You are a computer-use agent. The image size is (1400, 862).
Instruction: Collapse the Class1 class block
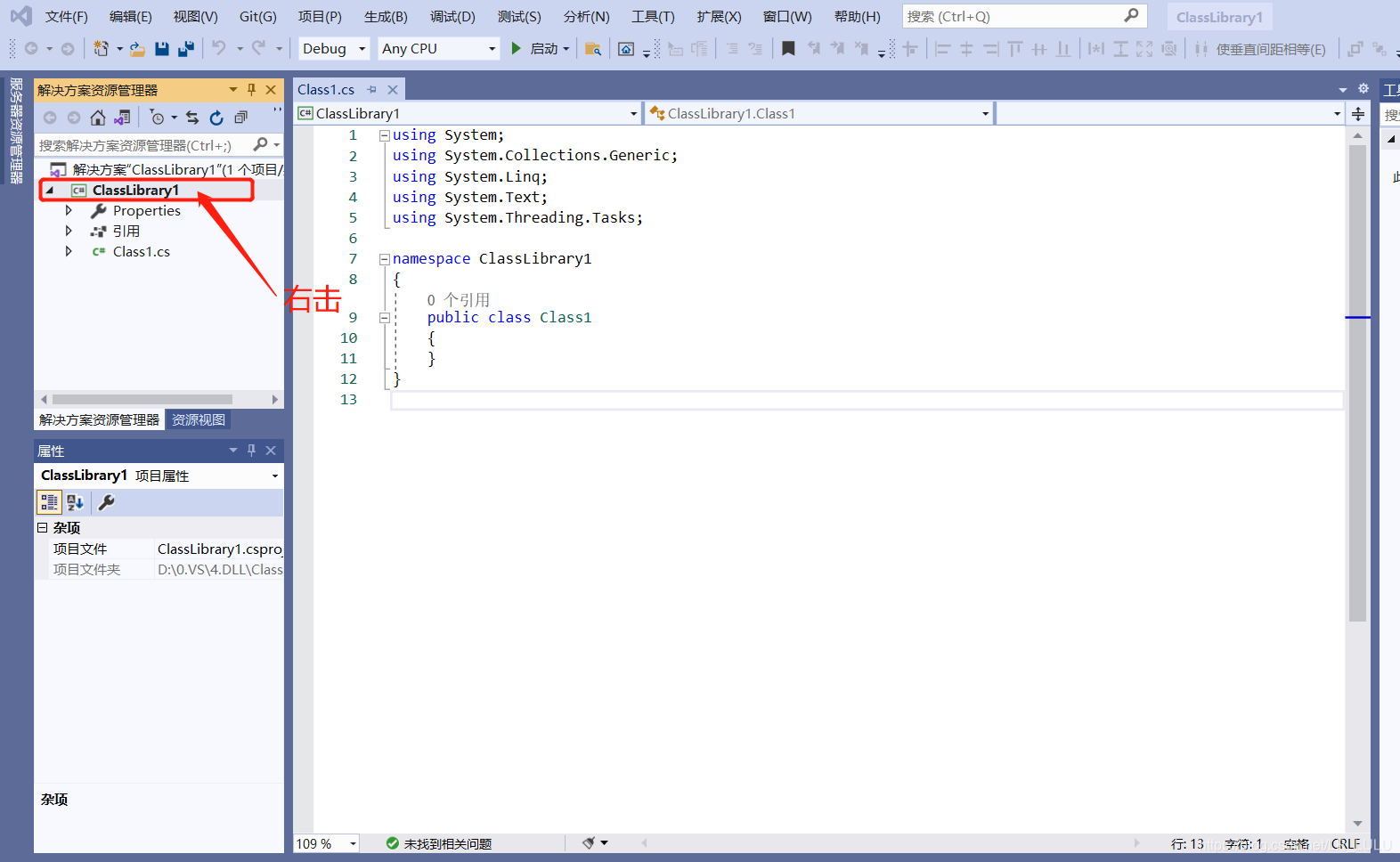(385, 318)
